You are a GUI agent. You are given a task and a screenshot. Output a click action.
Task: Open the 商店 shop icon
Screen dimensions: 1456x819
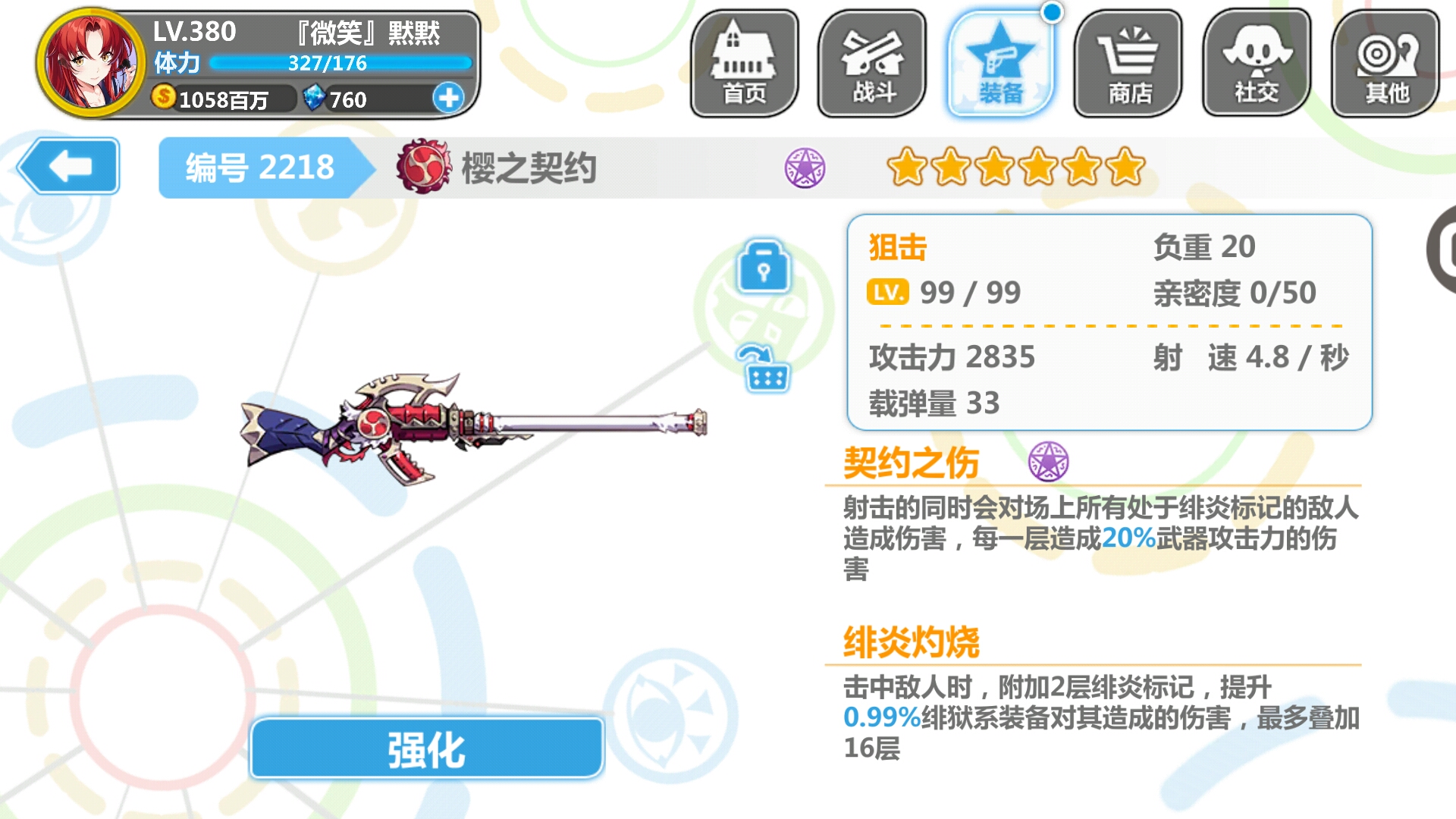point(1128,63)
